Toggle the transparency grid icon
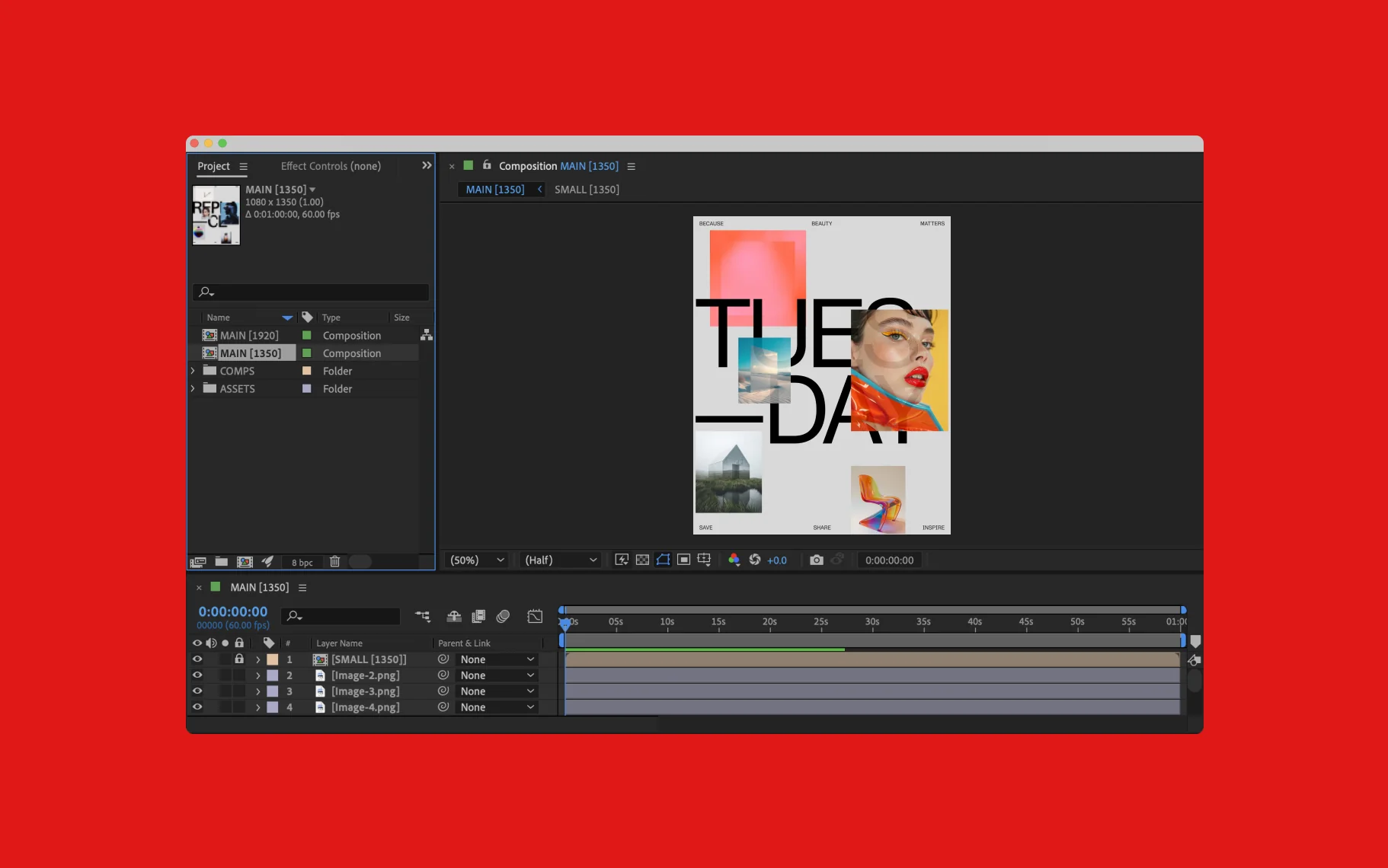 tap(642, 560)
